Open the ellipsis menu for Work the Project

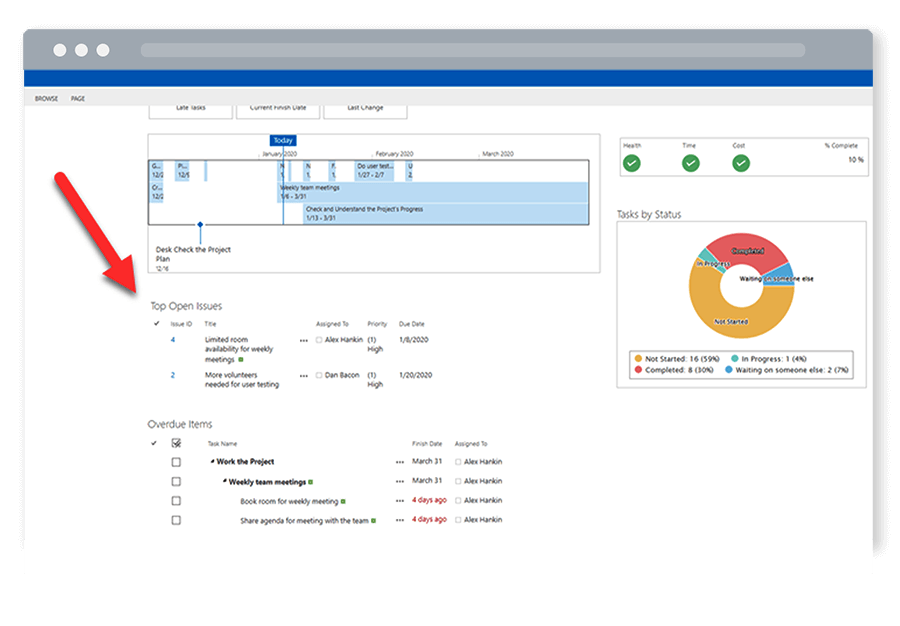pyautogui.click(x=399, y=461)
